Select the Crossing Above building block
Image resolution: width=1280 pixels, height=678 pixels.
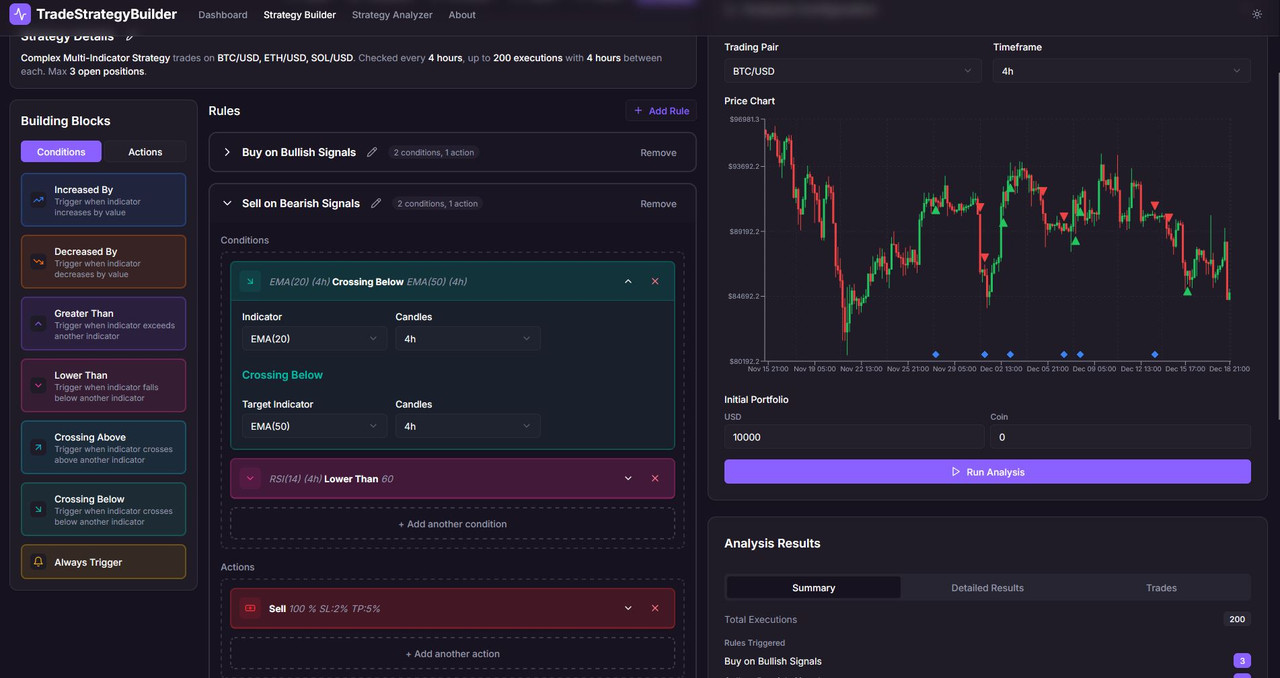click(103, 448)
